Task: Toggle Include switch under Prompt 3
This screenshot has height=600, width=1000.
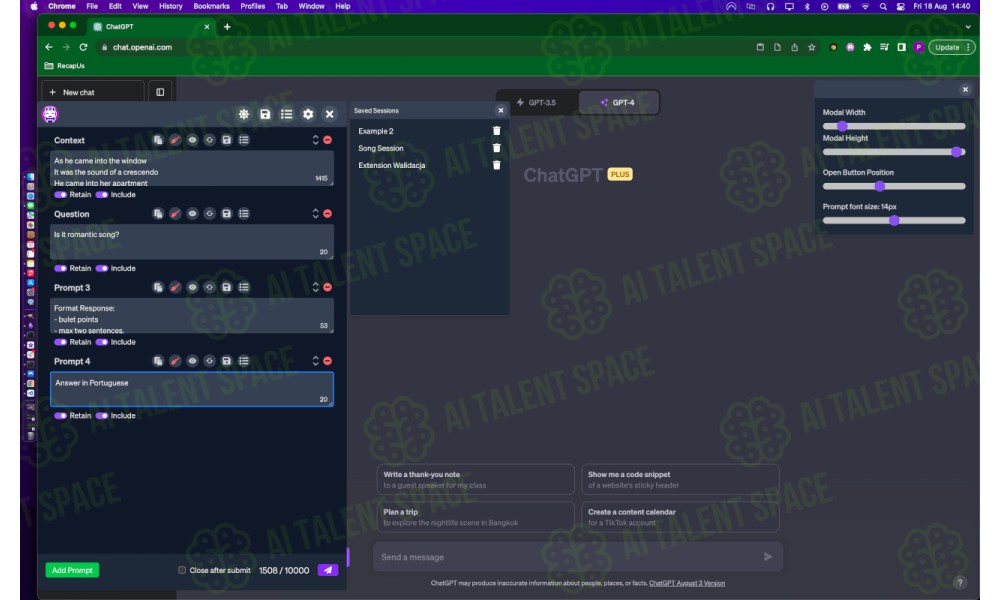Action: (x=102, y=342)
